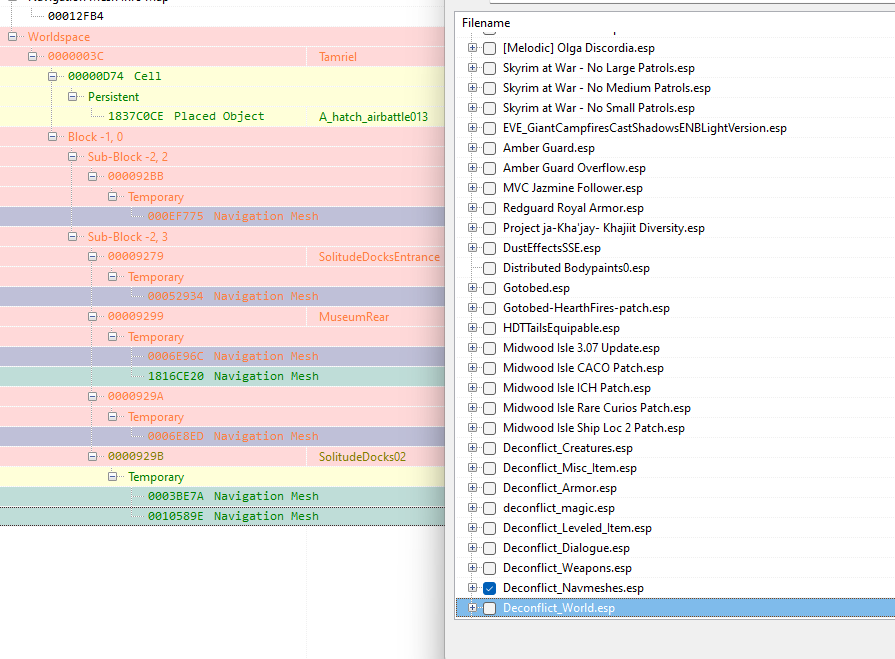Click the Tamriel name cell

tap(338, 57)
